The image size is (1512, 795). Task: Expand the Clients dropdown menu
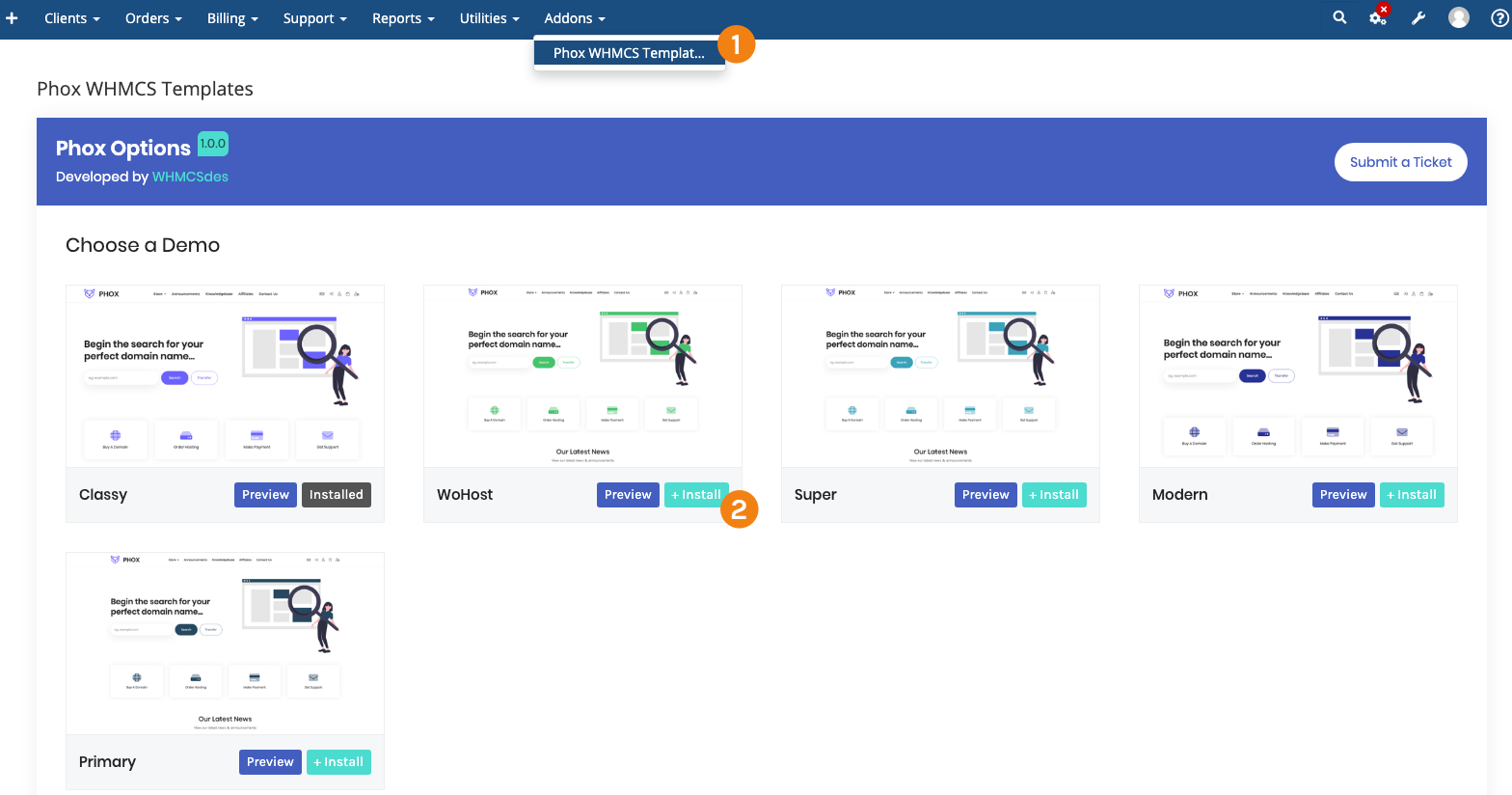[x=71, y=18]
